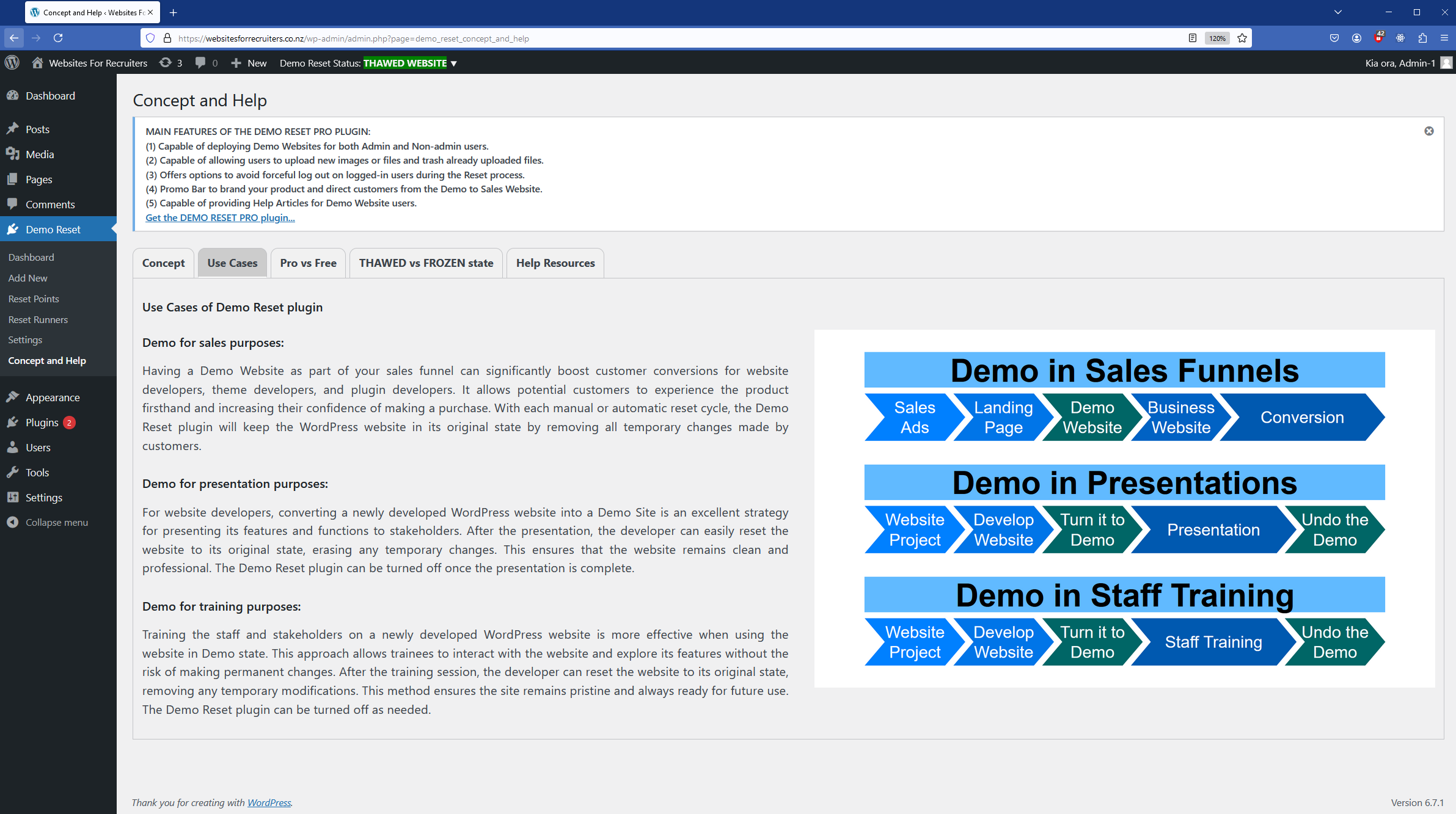Follow the WordPress footer link
The height and width of the screenshot is (814, 1456).
point(269,802)
